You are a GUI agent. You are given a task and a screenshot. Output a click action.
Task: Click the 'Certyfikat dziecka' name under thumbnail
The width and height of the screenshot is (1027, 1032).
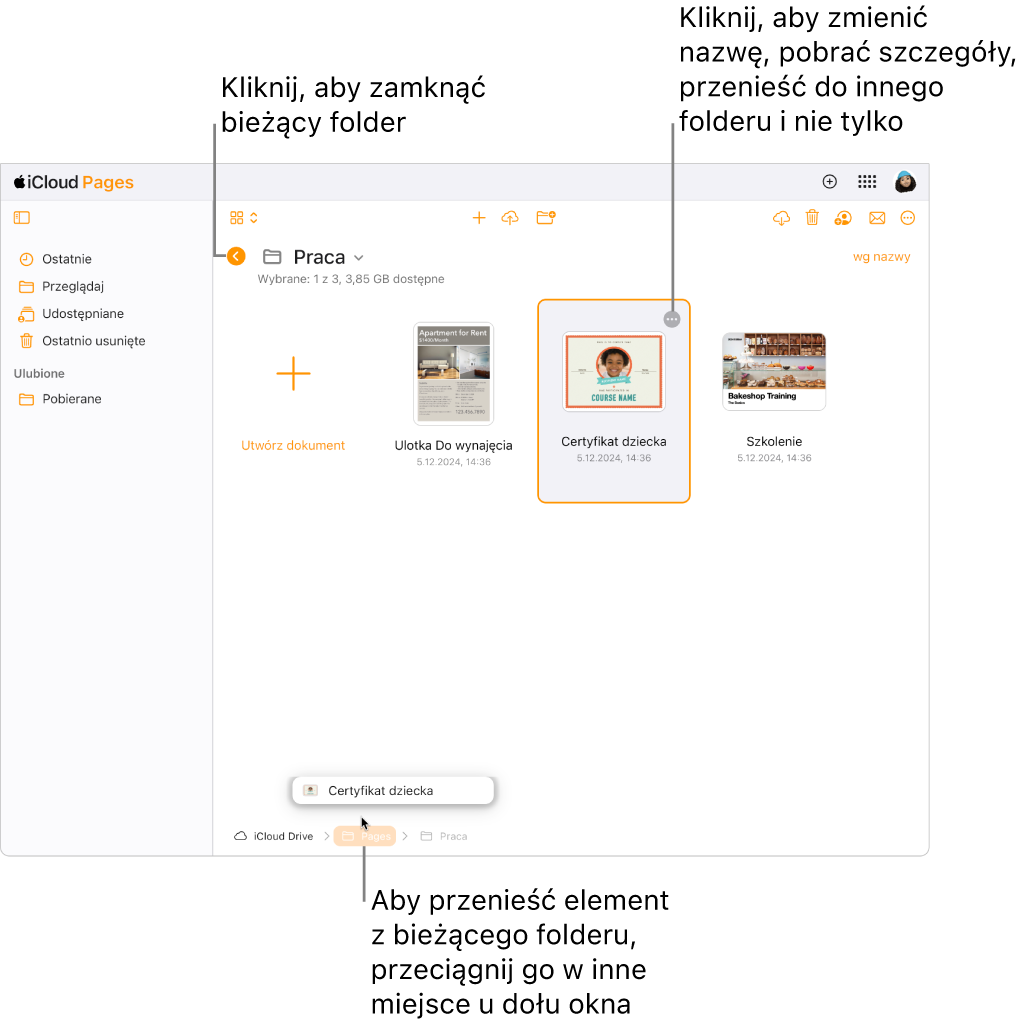(614, 442)
